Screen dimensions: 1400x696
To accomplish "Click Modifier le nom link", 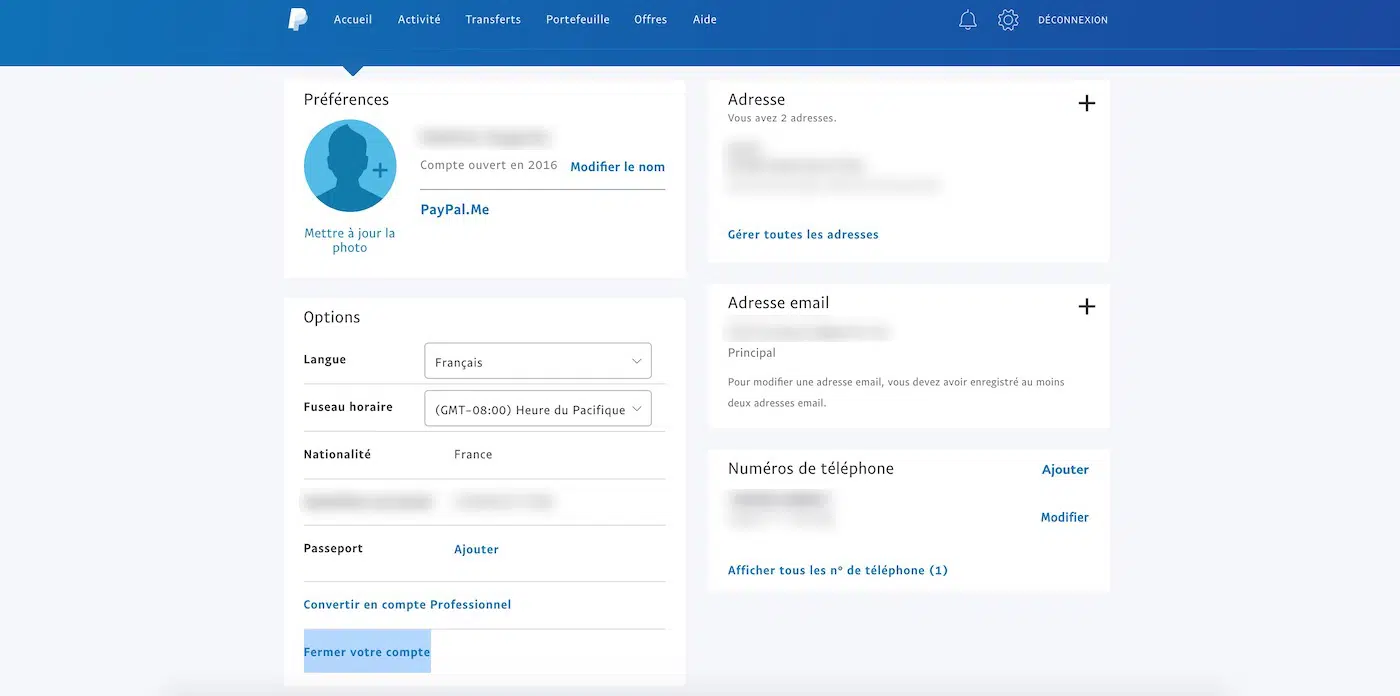I will click(617, 167).
